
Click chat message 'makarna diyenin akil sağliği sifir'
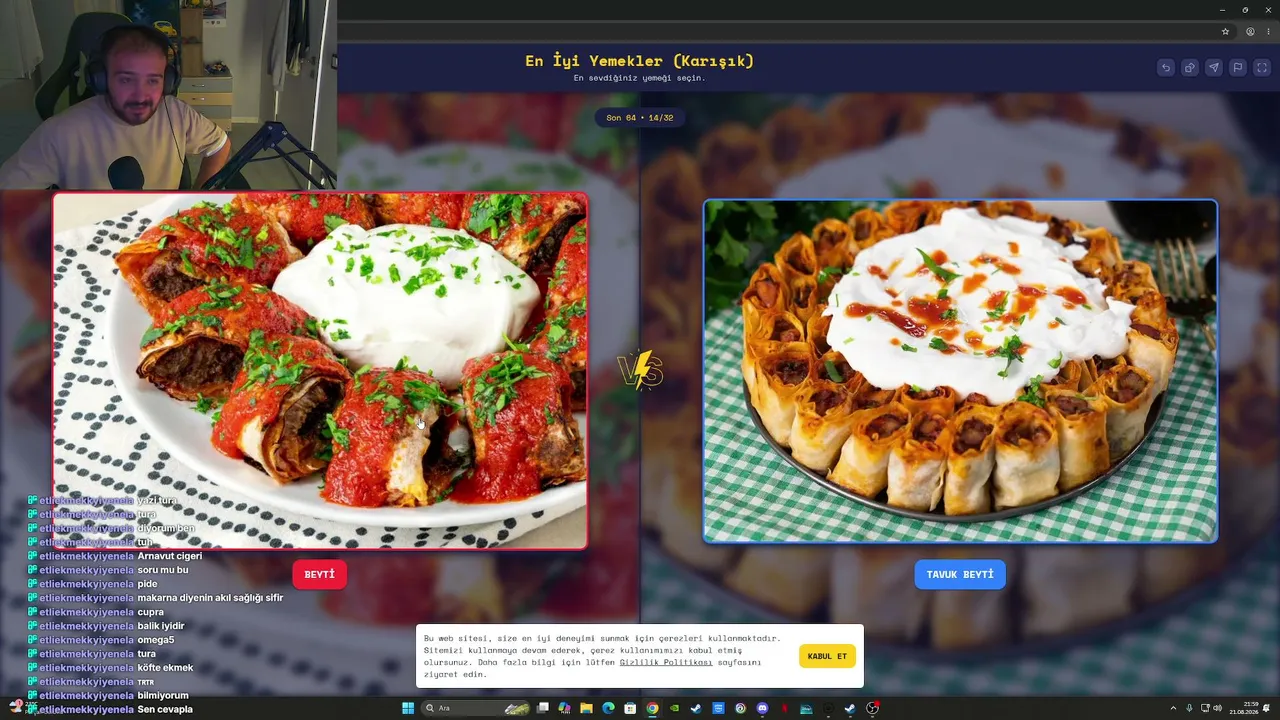tap(210, 598)
